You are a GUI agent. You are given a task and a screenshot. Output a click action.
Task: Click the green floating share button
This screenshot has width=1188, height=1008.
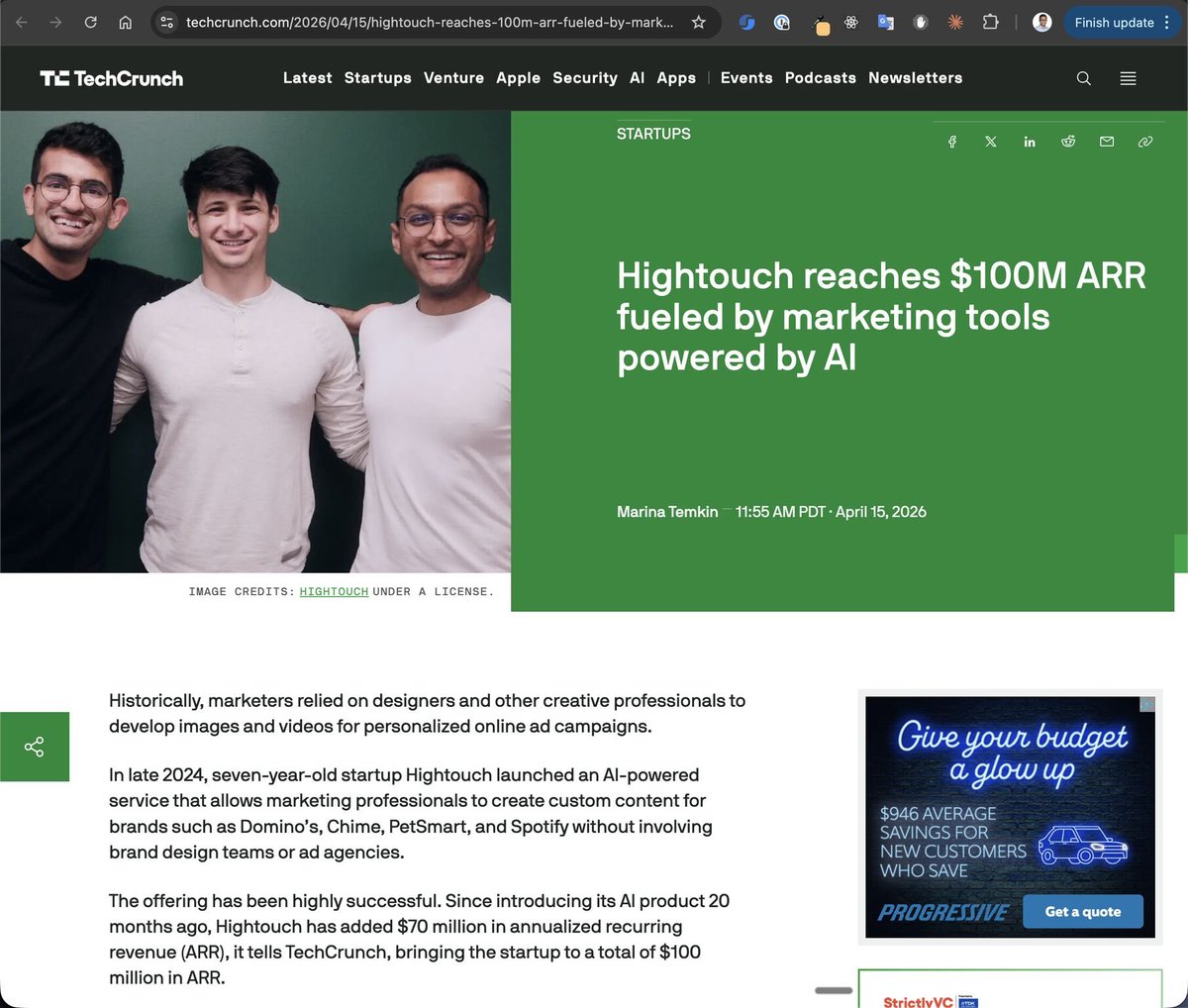point(35,747)
